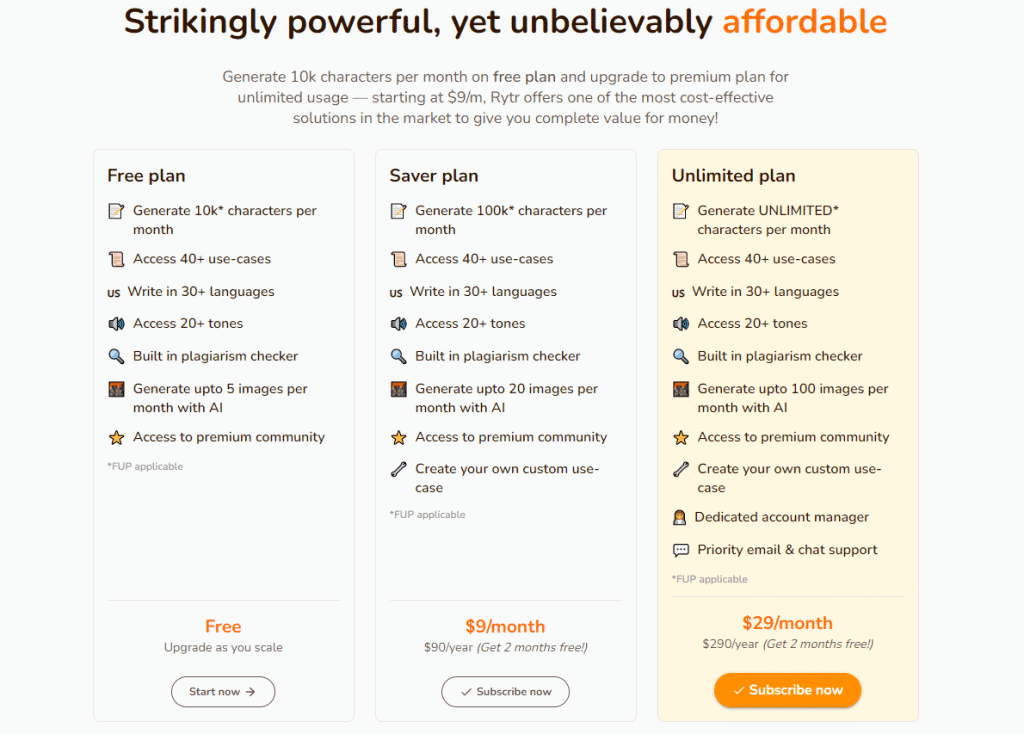The height and width of the screenshot is (734, 1024).
Task: Click the image icon beside Generate upto 20 images
Action: pyautogui.click(x=398, y=389)
